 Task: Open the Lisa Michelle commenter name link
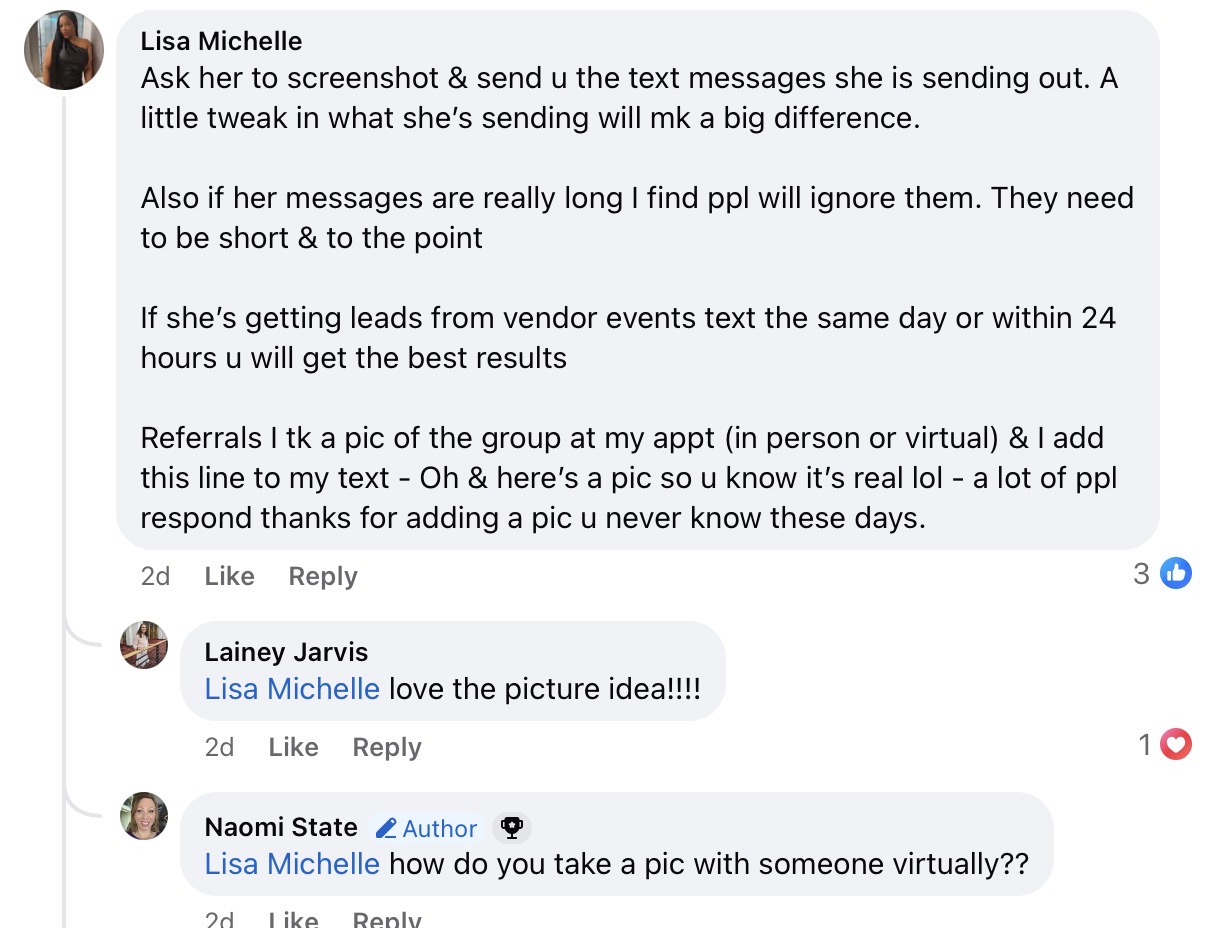click(x=221, y=41)
